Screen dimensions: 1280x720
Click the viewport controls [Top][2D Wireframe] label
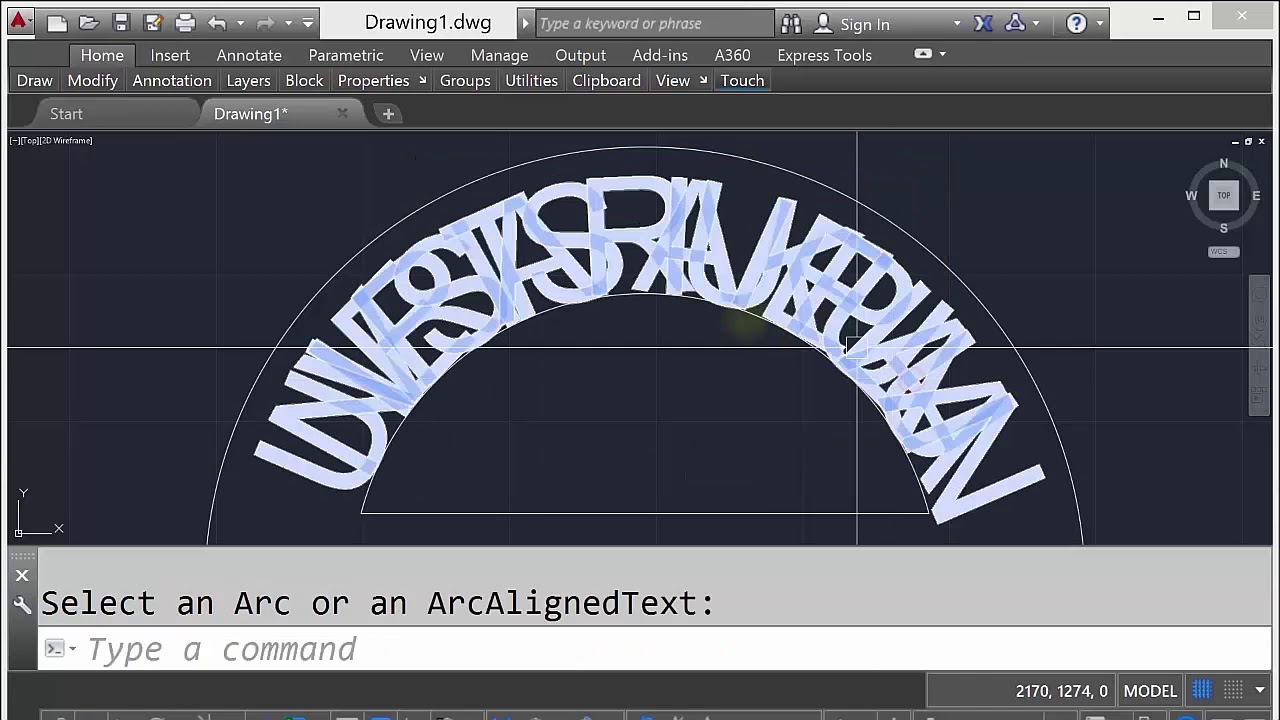(51, 141)
